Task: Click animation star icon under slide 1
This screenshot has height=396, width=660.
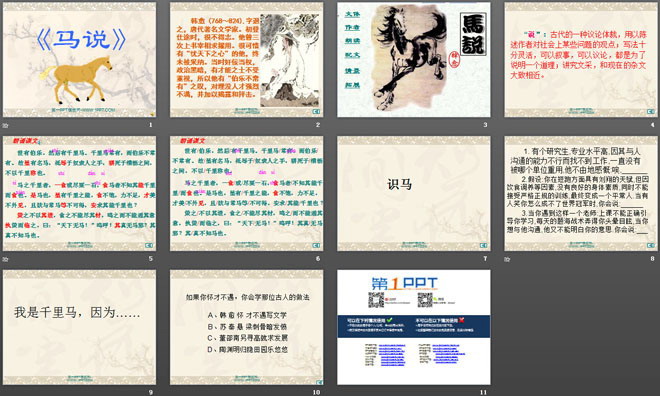Action: 5,125
